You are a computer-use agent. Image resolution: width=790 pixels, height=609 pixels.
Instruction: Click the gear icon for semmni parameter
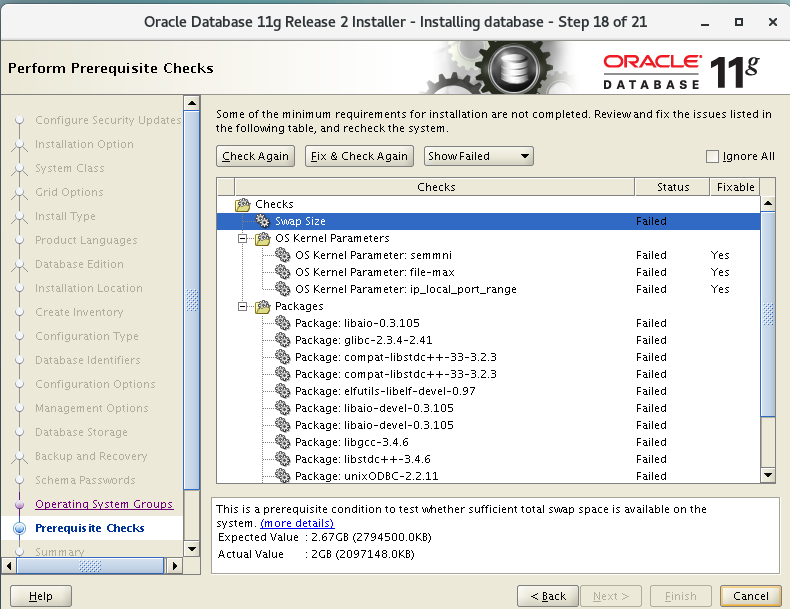(x=283, y=255)
